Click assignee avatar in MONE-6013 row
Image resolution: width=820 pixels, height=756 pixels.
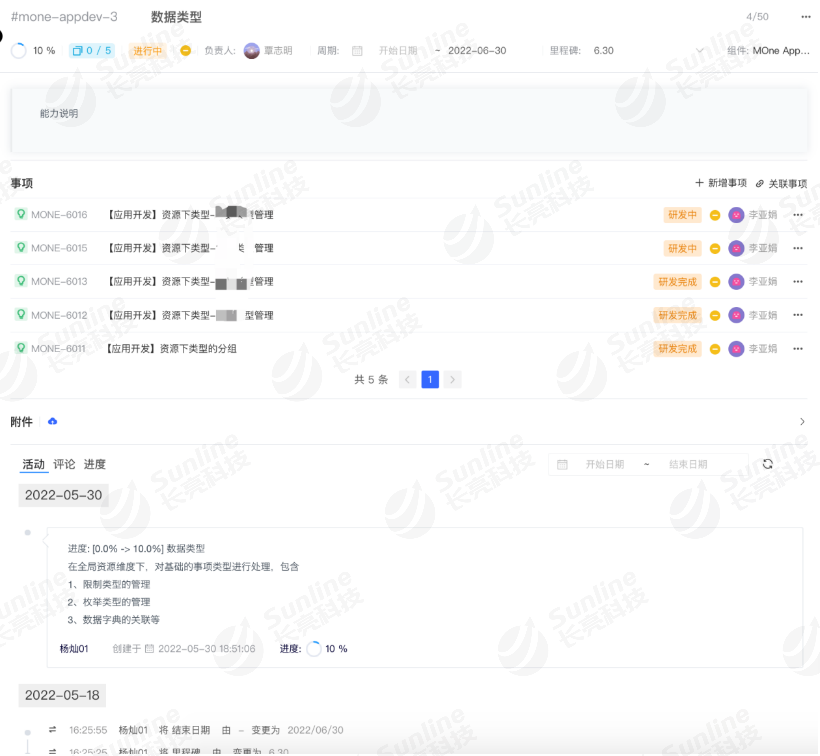click(x=736, y=282)
